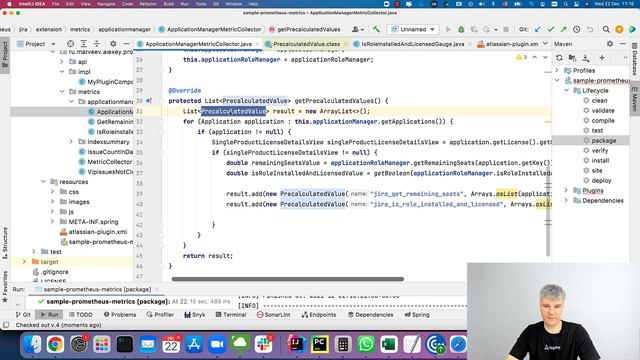This screenshot has height=360, width=640.
Task: Click the Git Commit checkmark icon
Action: 551,29
